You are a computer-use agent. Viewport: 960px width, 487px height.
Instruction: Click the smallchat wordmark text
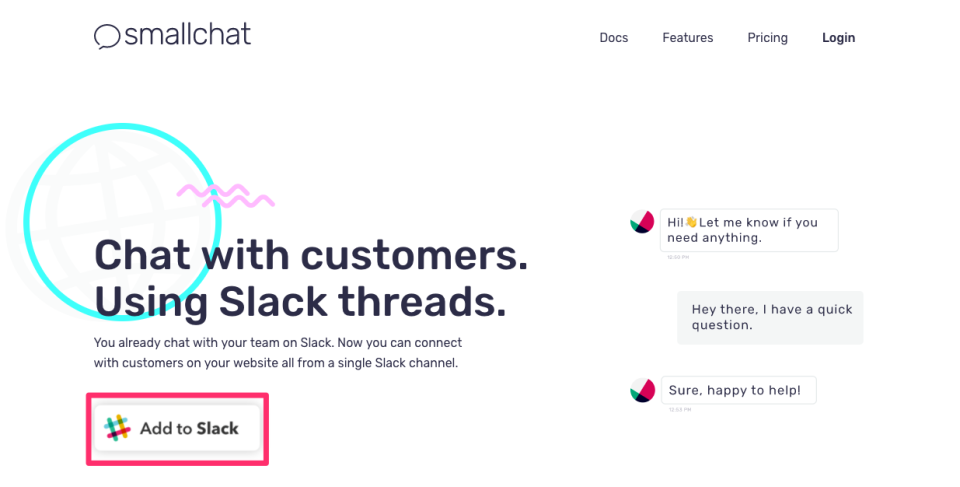[187, 34]
